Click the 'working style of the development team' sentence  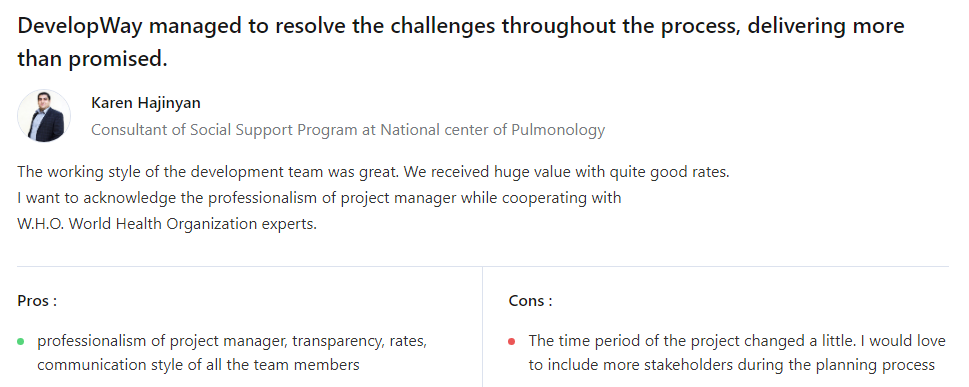[x=373, y=172]
